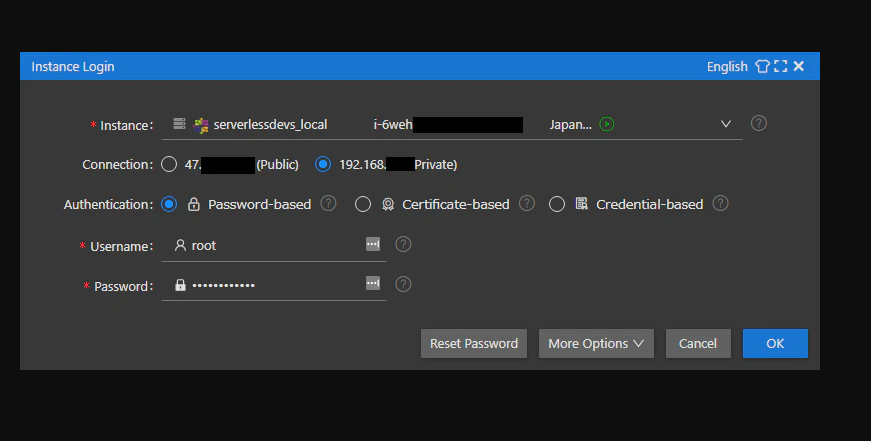The width and height of the screenshot is (871, 441).
Task: Click help icon next to Username field
Action: click(x=403, y=244)
